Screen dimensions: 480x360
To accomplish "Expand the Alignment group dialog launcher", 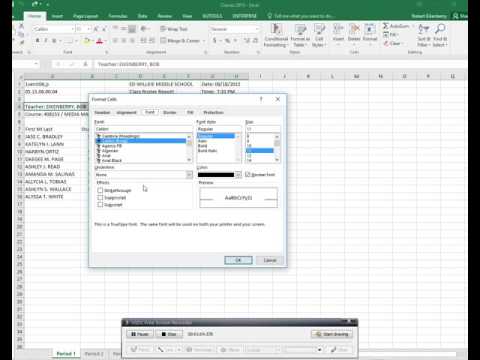I will (206, 52).
